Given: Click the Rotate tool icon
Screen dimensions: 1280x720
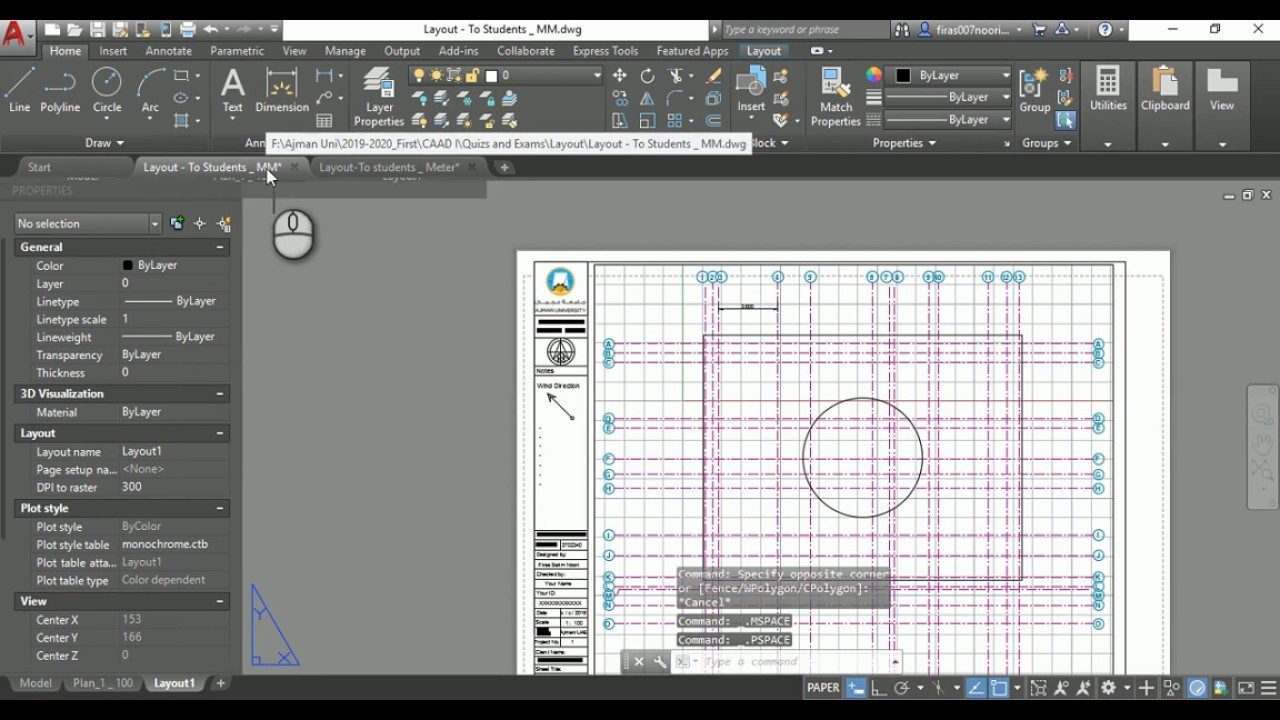Looking at the screenshot, I should point(647,76).
